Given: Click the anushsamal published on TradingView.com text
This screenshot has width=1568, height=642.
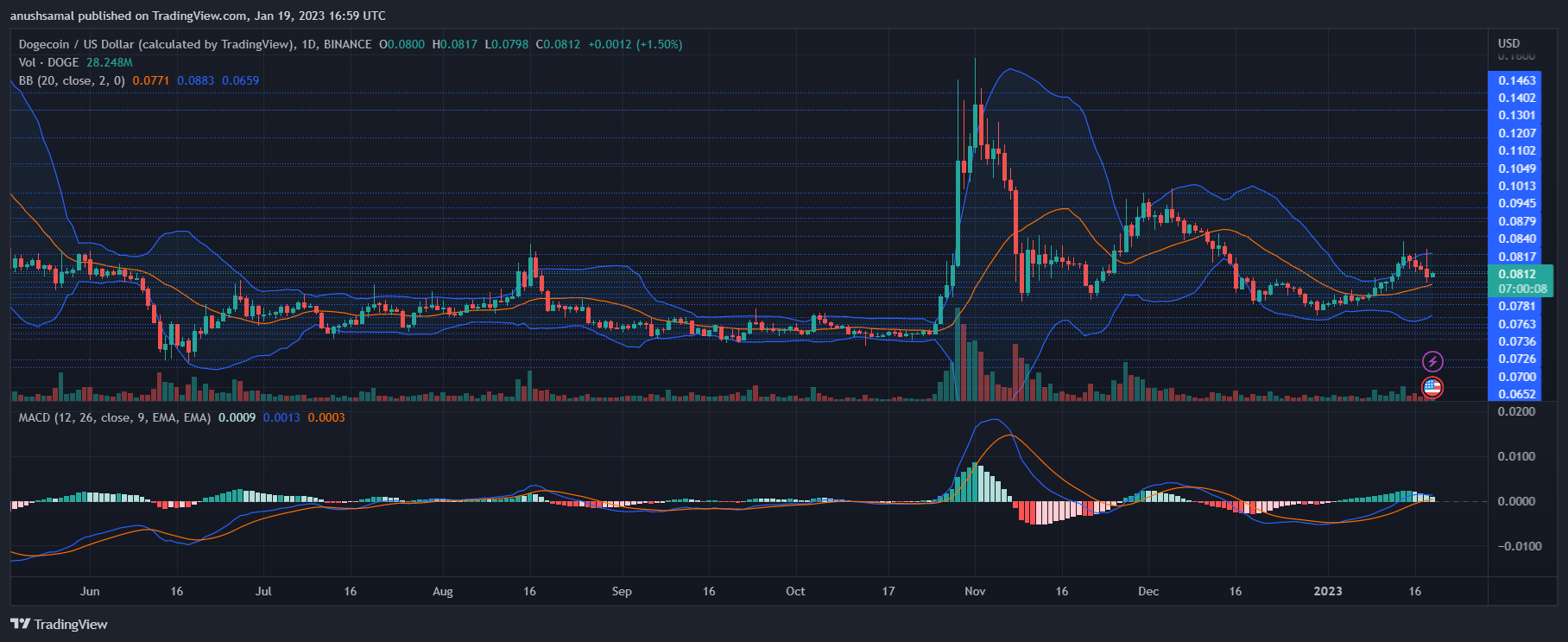Looking at the screenshot, I should tap(198, 16).
